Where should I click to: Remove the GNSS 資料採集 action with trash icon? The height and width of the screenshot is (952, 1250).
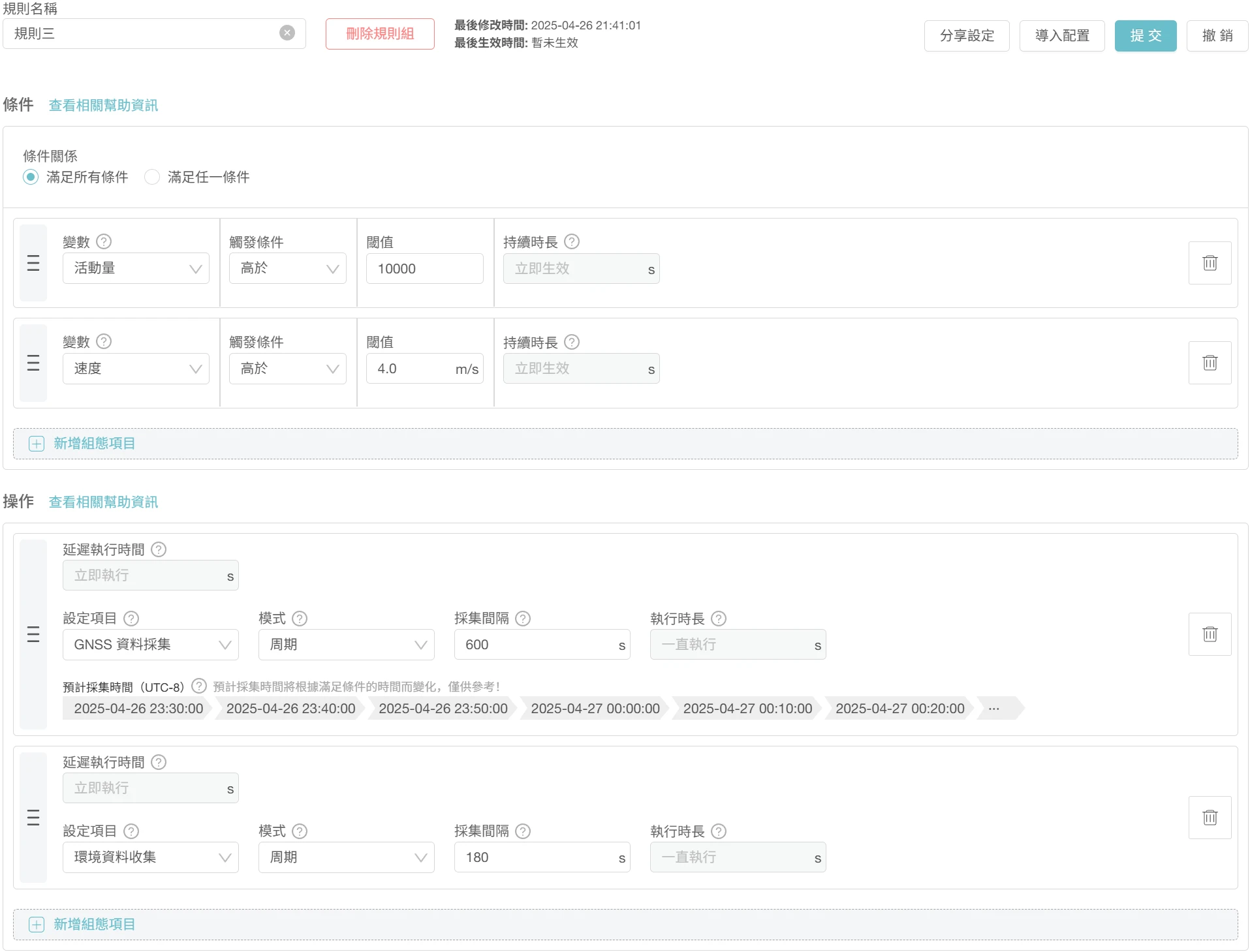(1210, 634)
